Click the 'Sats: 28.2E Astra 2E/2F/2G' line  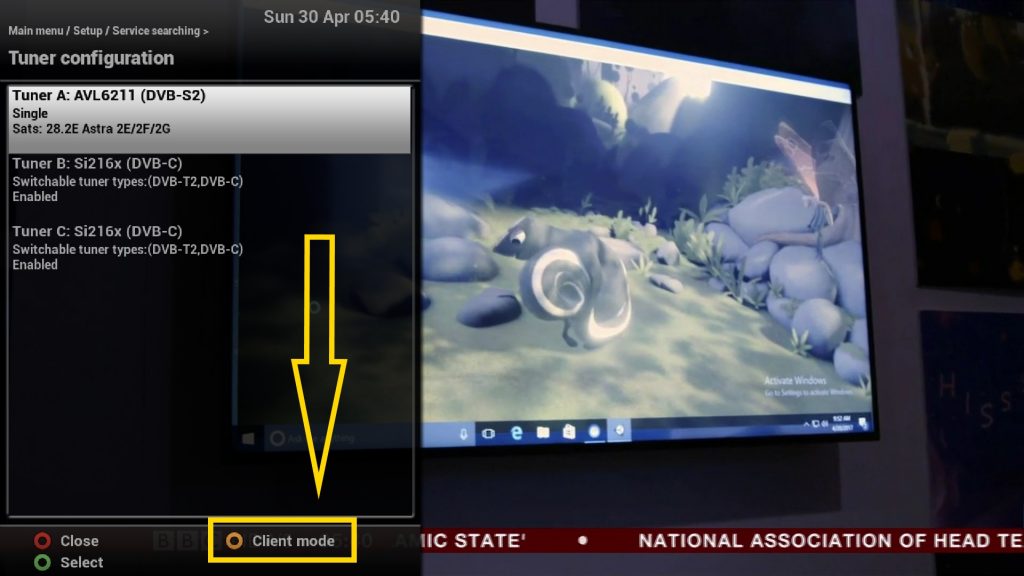[91, 129]
